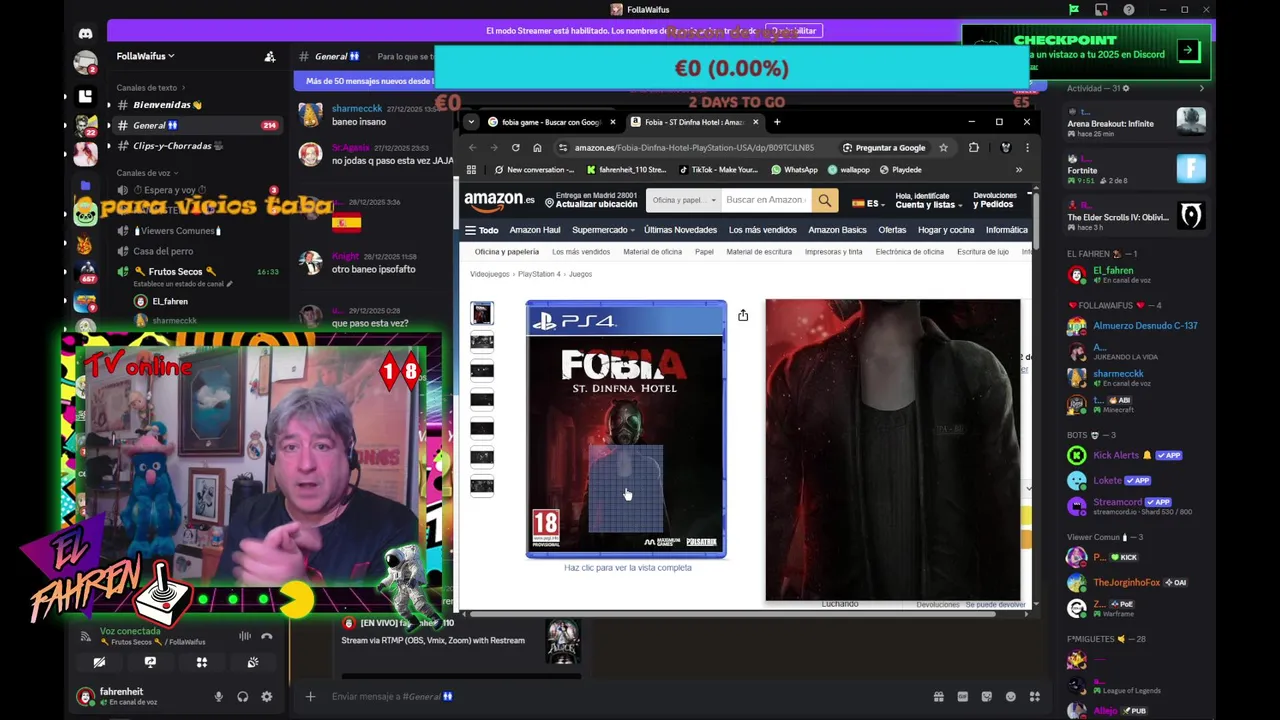1280x720 pixels.
Task: Click Los más vendidos in Amazon nav bar
Action: point(762,230)
